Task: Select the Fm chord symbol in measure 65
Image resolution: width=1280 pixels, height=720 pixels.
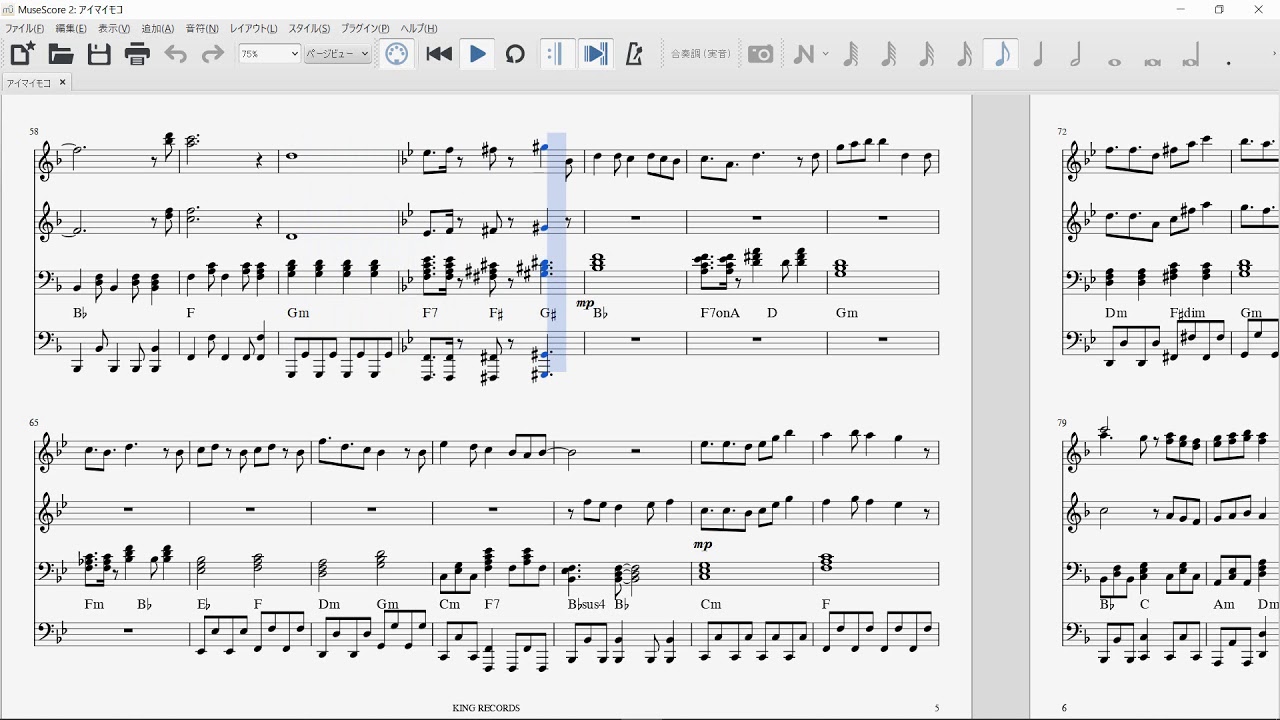Action: coord(94,604)
